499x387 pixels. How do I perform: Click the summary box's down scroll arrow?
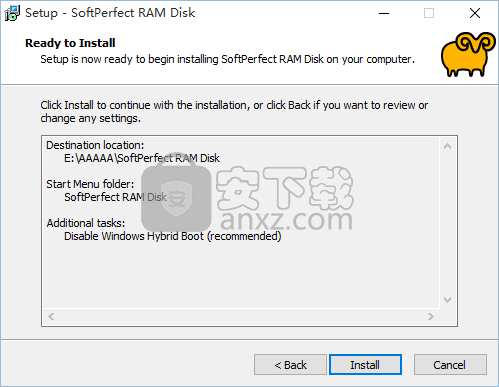click(x=447, y=300)
